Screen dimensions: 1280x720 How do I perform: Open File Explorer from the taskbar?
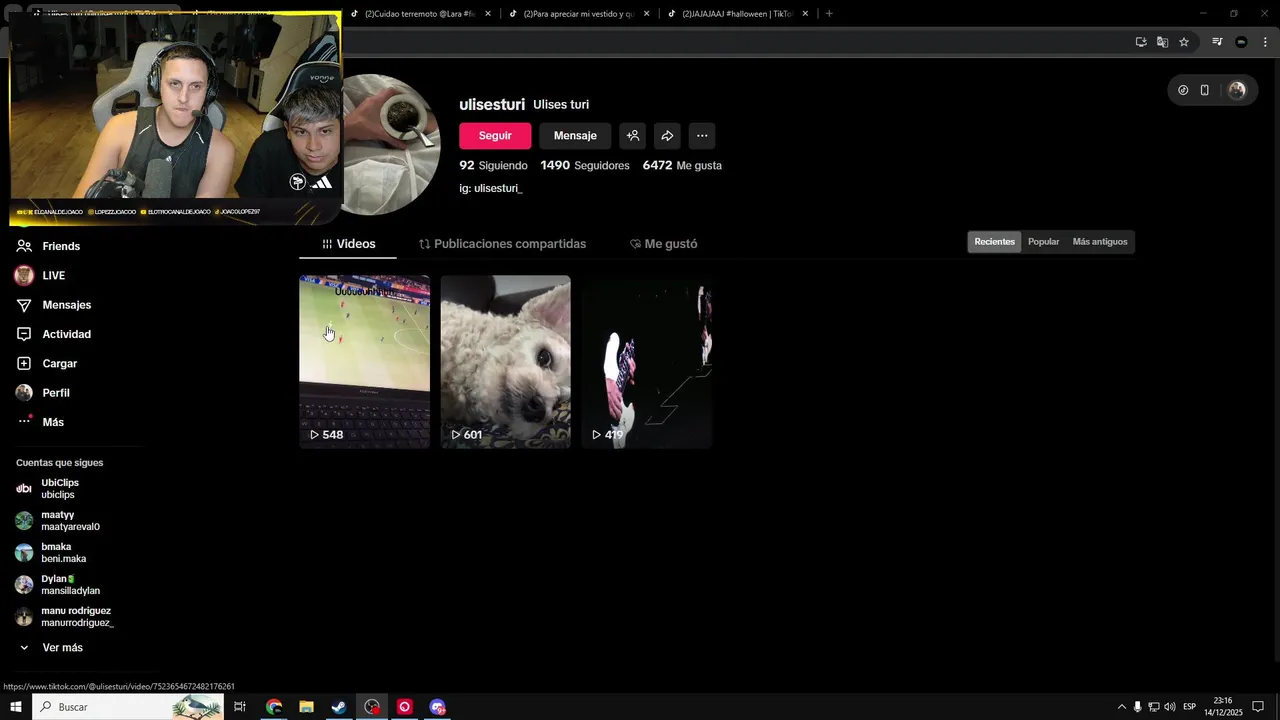(307, 707)
